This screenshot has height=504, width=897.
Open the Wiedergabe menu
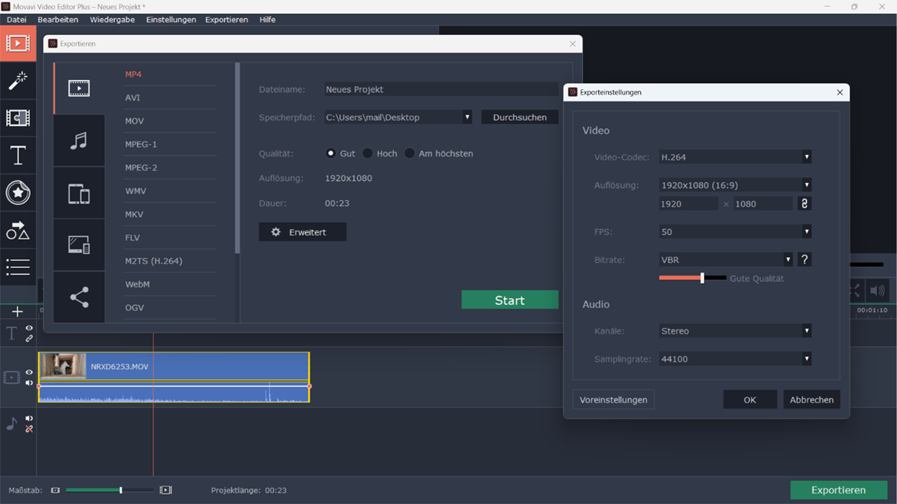click(x=112, y=19)
